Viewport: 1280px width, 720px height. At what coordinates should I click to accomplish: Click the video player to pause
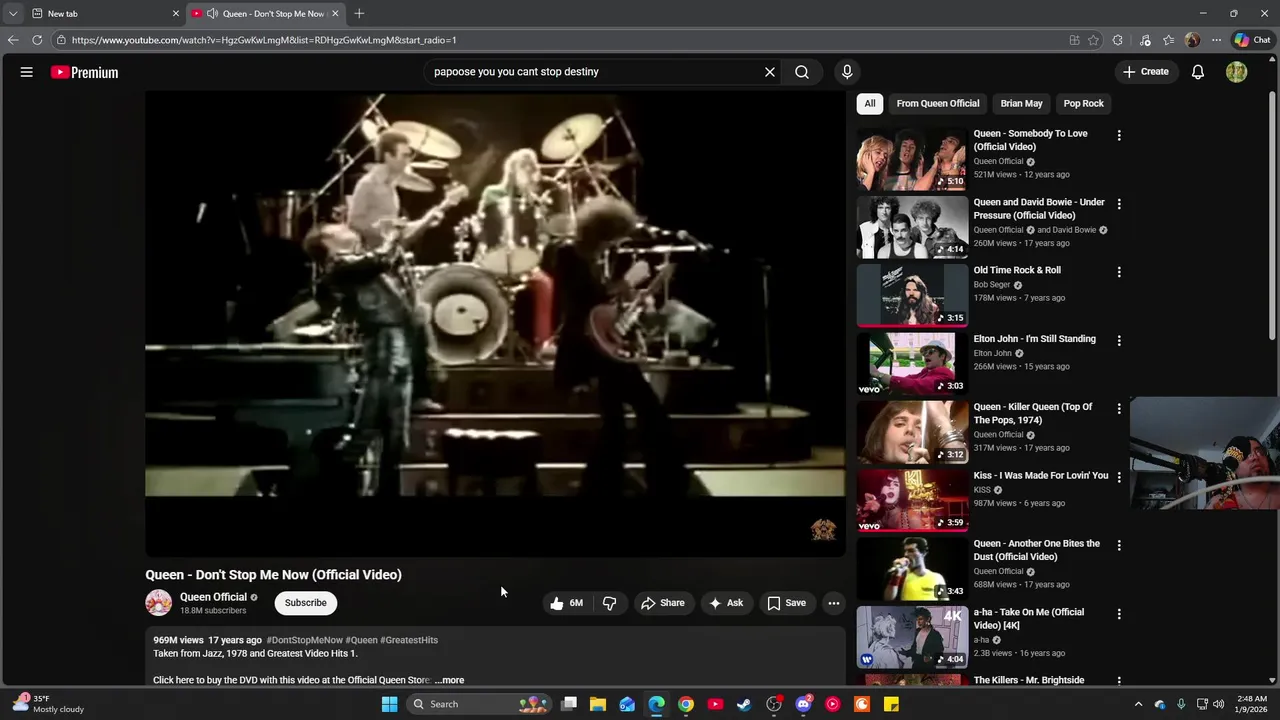[495, 324]
